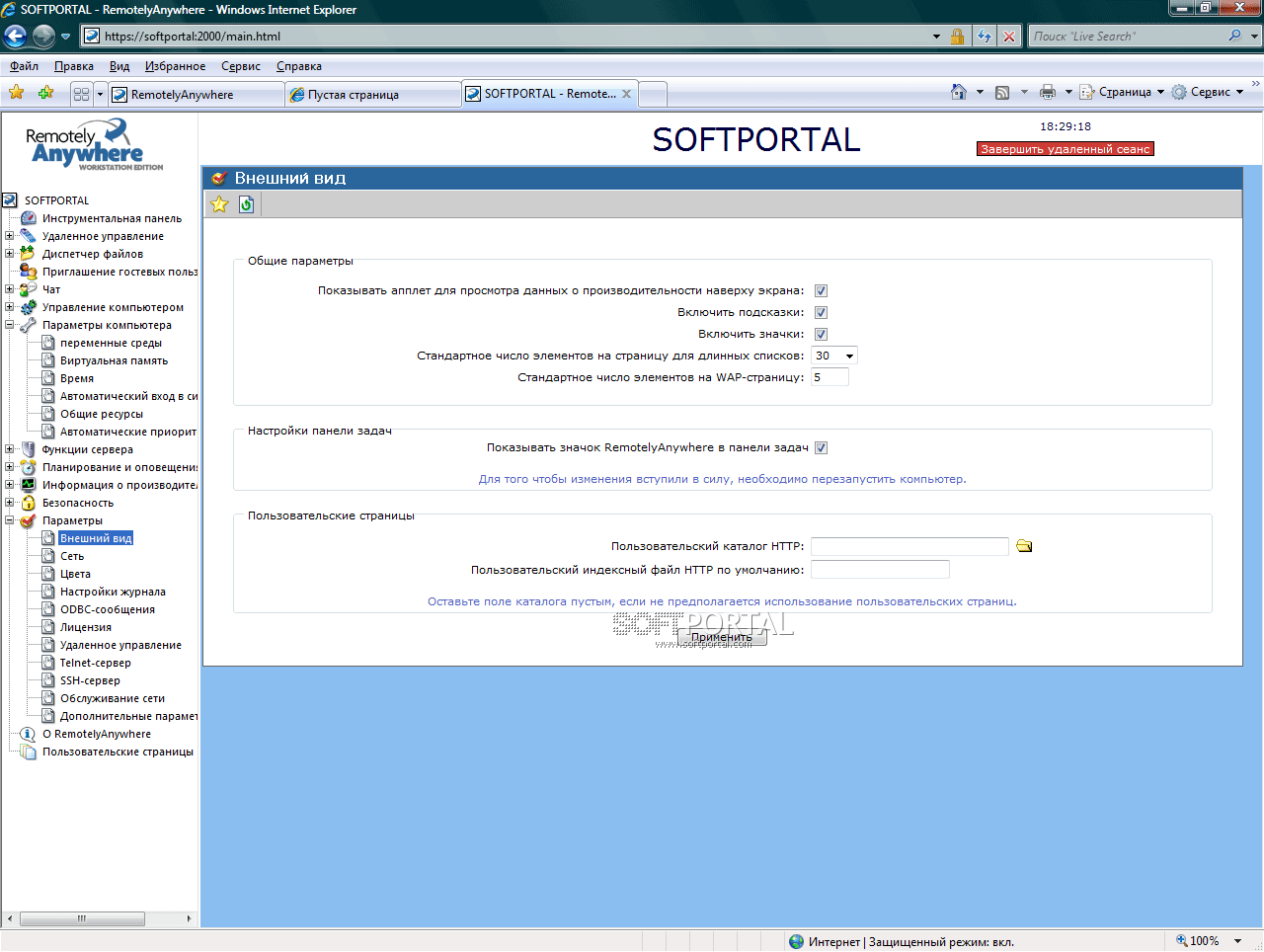Click the Internet Explorer forward arrow
Image resolution: width=1264 pixels, height=952 pixels.
click(x=43, y=37)
